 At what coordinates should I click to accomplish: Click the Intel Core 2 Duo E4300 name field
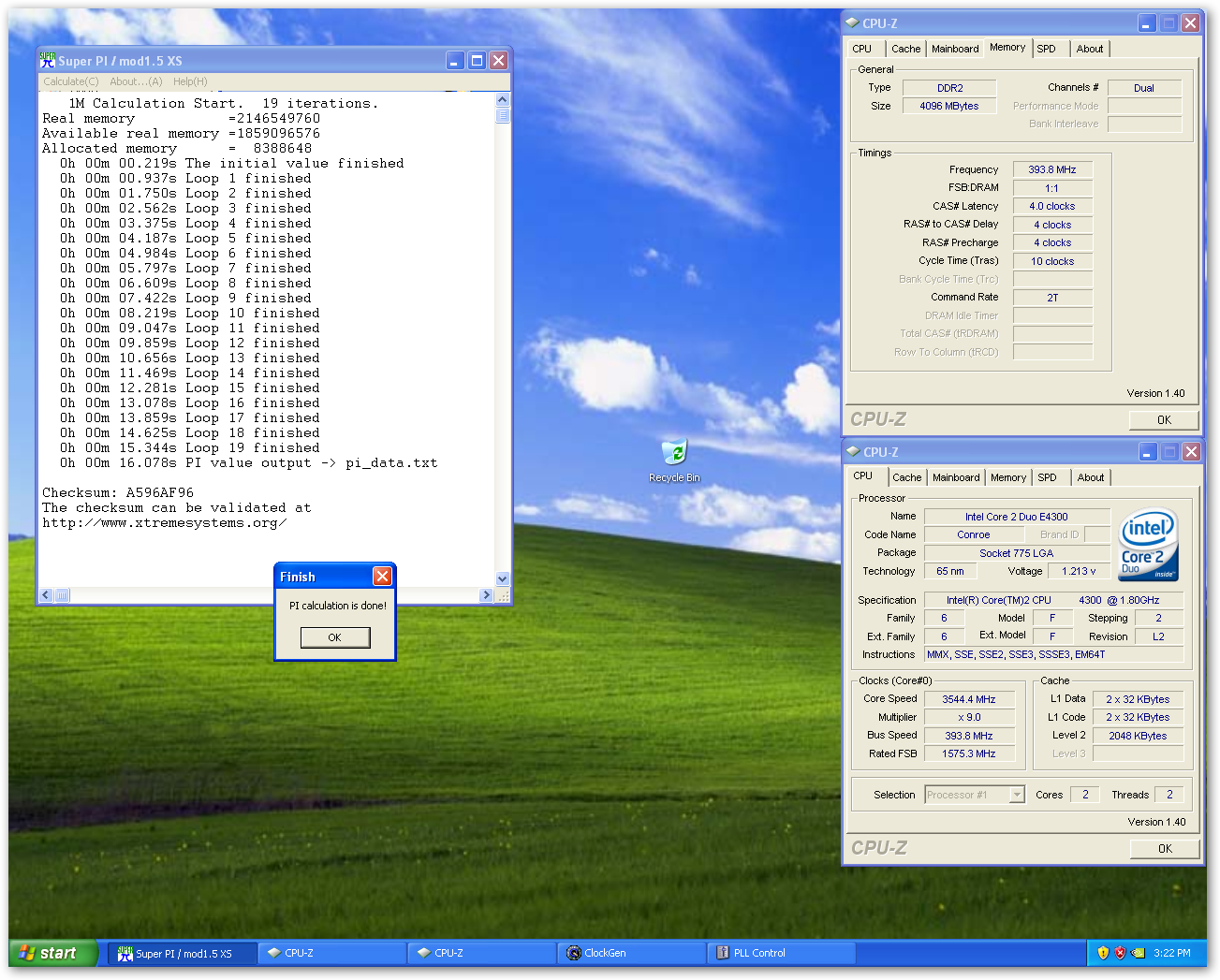1017,517
